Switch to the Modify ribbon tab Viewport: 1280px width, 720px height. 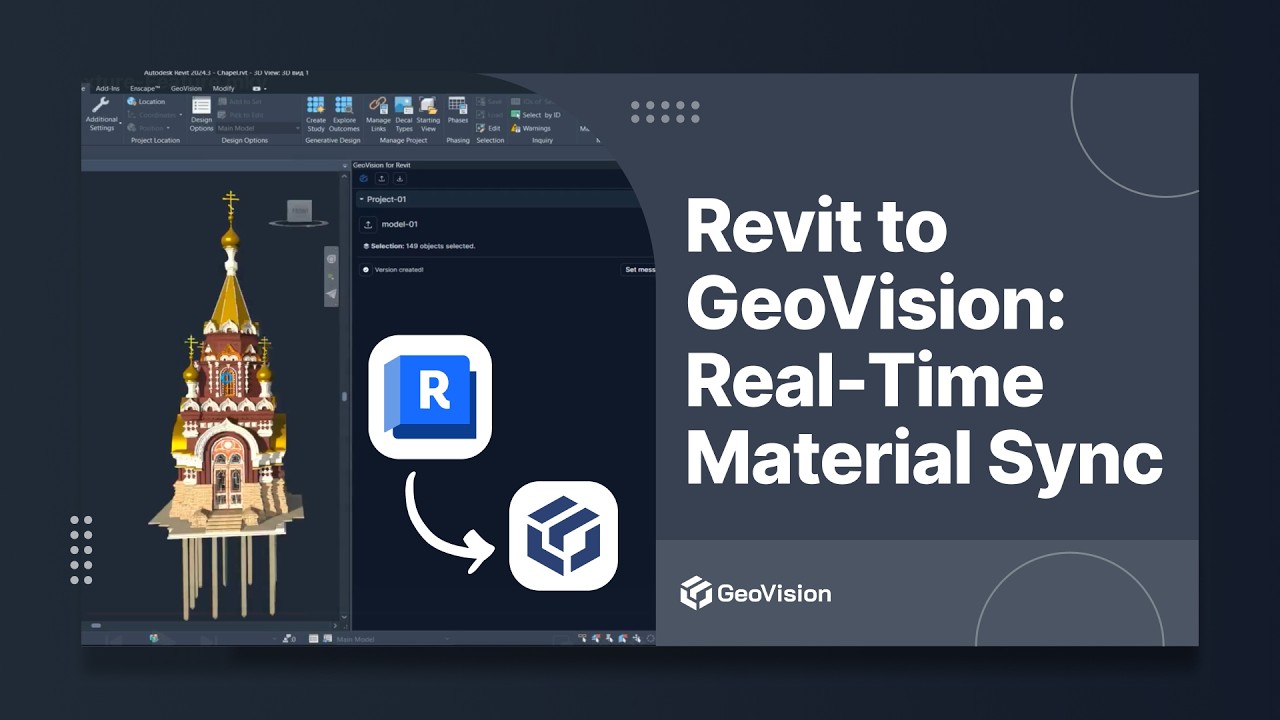pos(224,88)
